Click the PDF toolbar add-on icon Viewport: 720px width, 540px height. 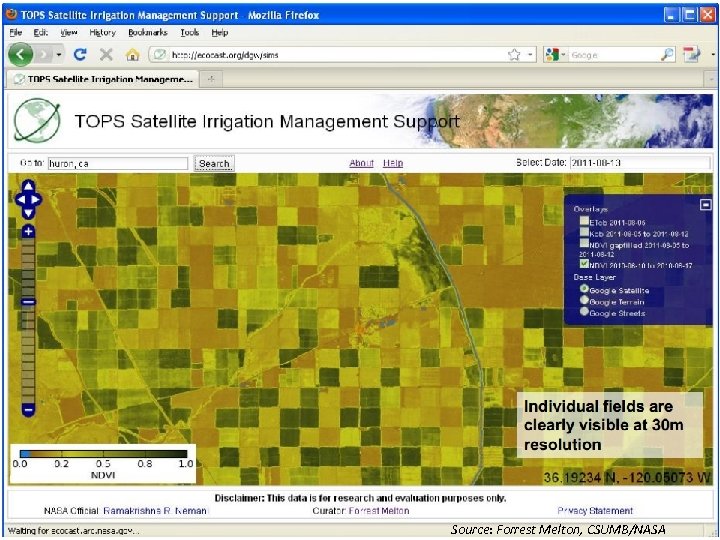[691, 55]
